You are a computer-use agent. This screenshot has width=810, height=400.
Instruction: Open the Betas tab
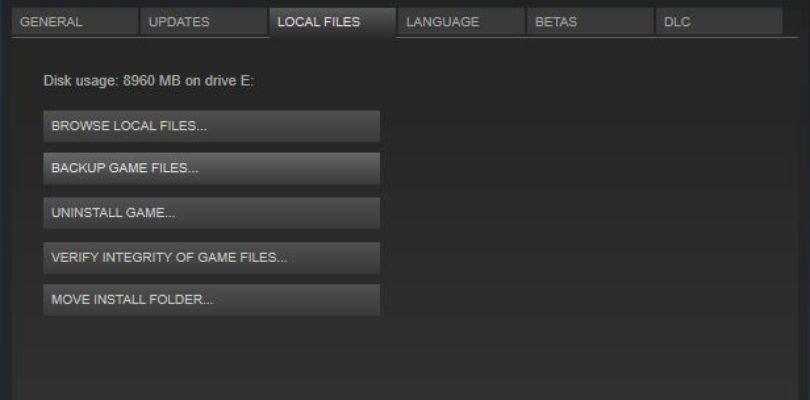pyautogui.click(x=590, y=22)
